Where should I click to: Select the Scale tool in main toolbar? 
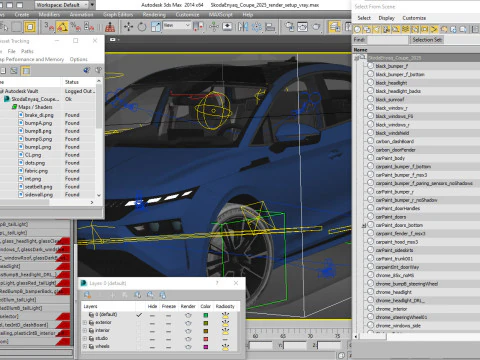[156, 27]
